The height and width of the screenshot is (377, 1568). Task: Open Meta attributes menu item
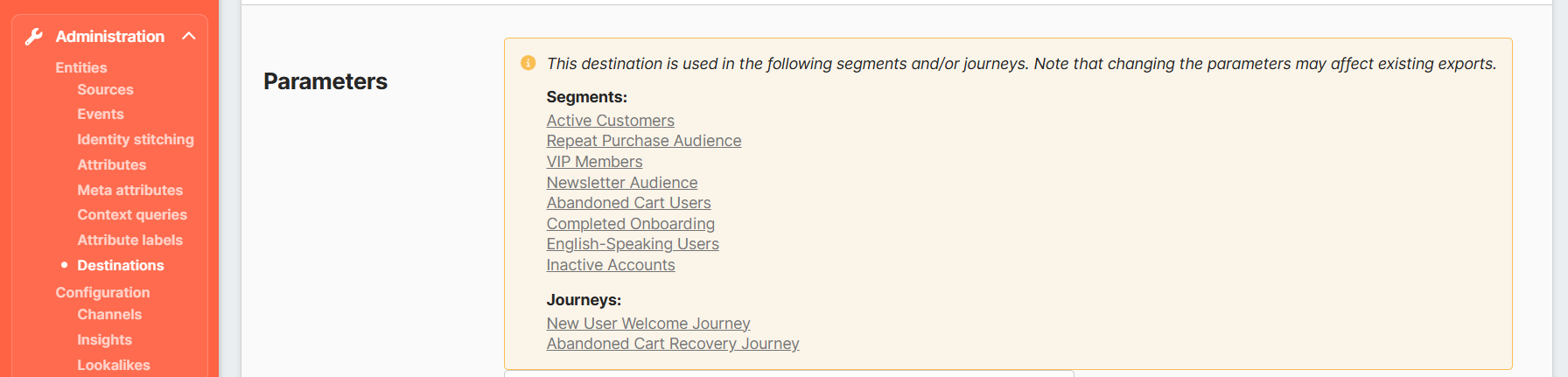tap(129, 190)
